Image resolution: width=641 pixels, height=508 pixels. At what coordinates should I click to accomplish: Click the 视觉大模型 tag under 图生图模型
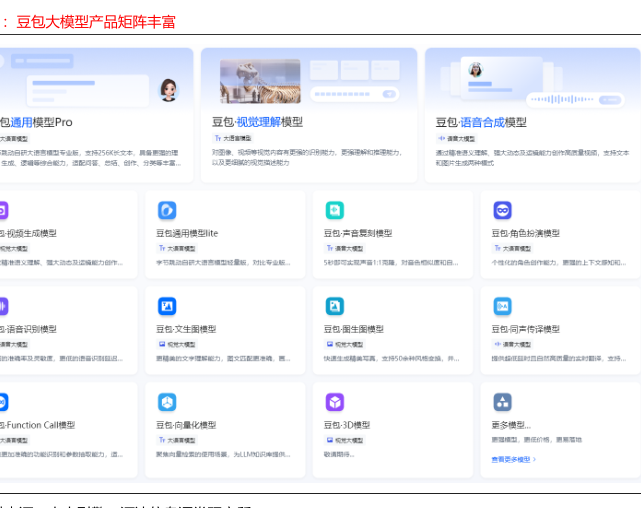coord(345,344)
